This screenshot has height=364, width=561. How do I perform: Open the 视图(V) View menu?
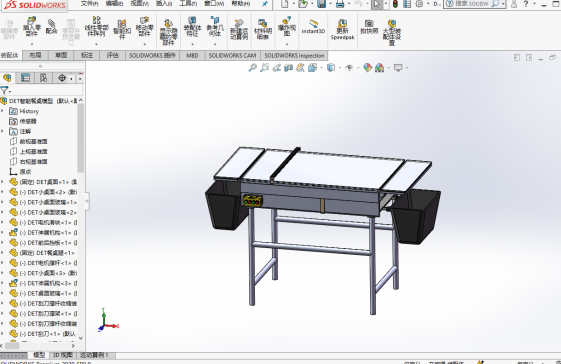140,3
